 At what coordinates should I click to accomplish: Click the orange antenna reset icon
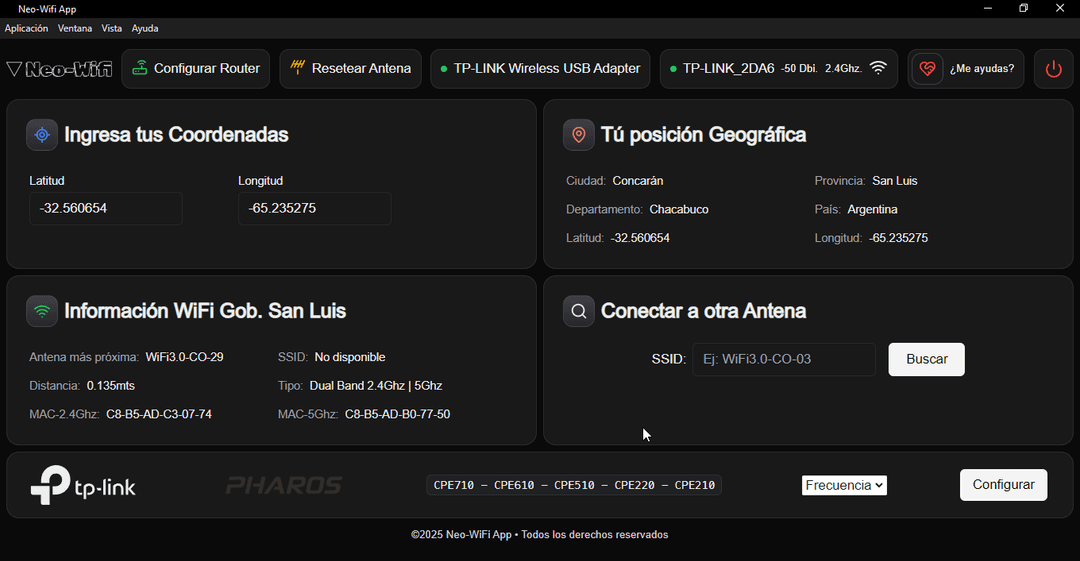[x=298, y=67]
